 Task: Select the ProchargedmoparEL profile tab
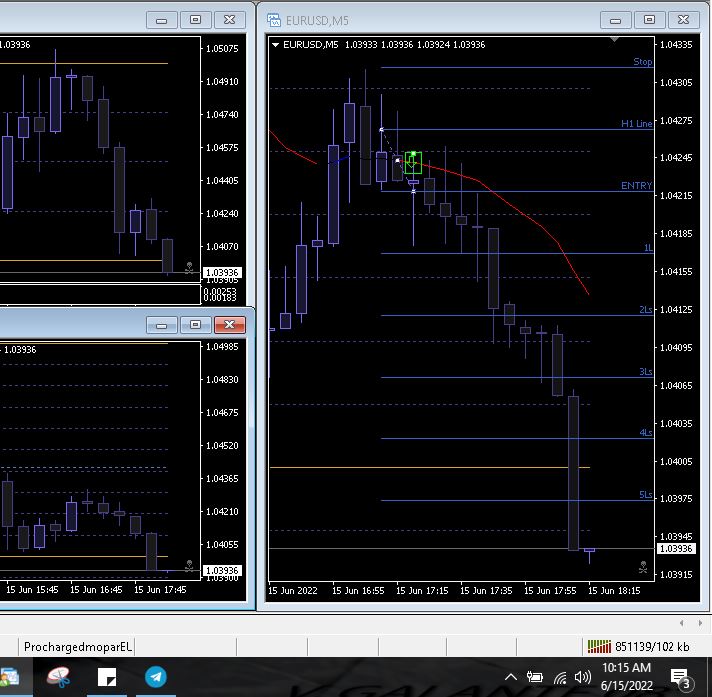pyautogui.click(x=78, y=647)
